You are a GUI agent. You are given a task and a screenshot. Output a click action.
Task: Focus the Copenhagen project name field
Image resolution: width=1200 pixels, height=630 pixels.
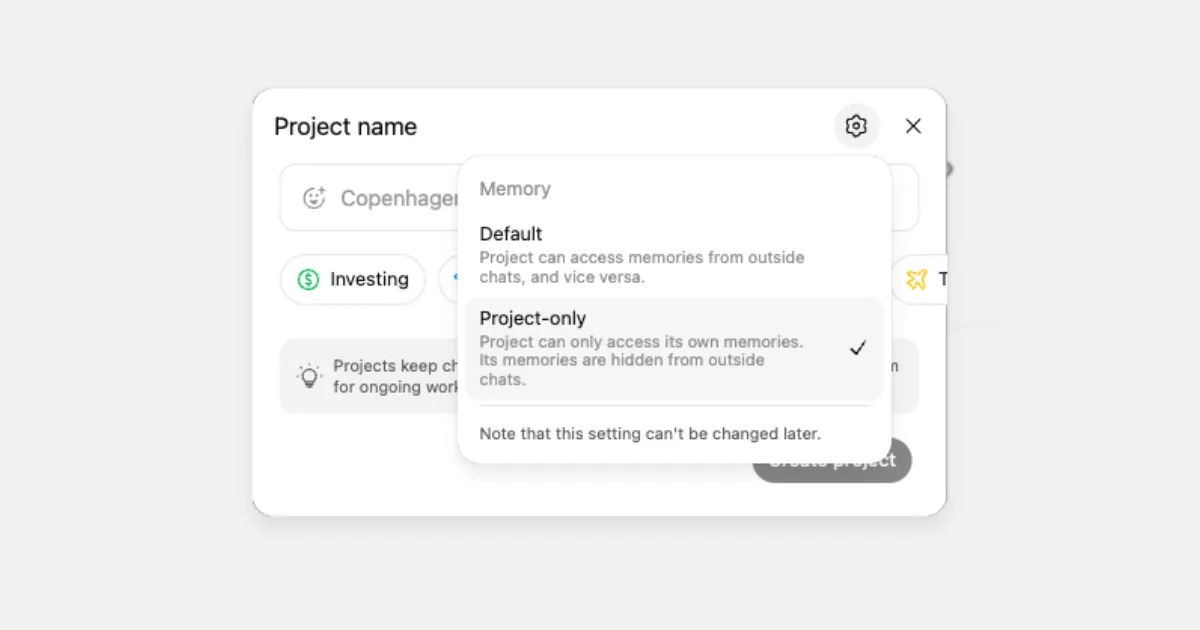(x=400, y=198)
